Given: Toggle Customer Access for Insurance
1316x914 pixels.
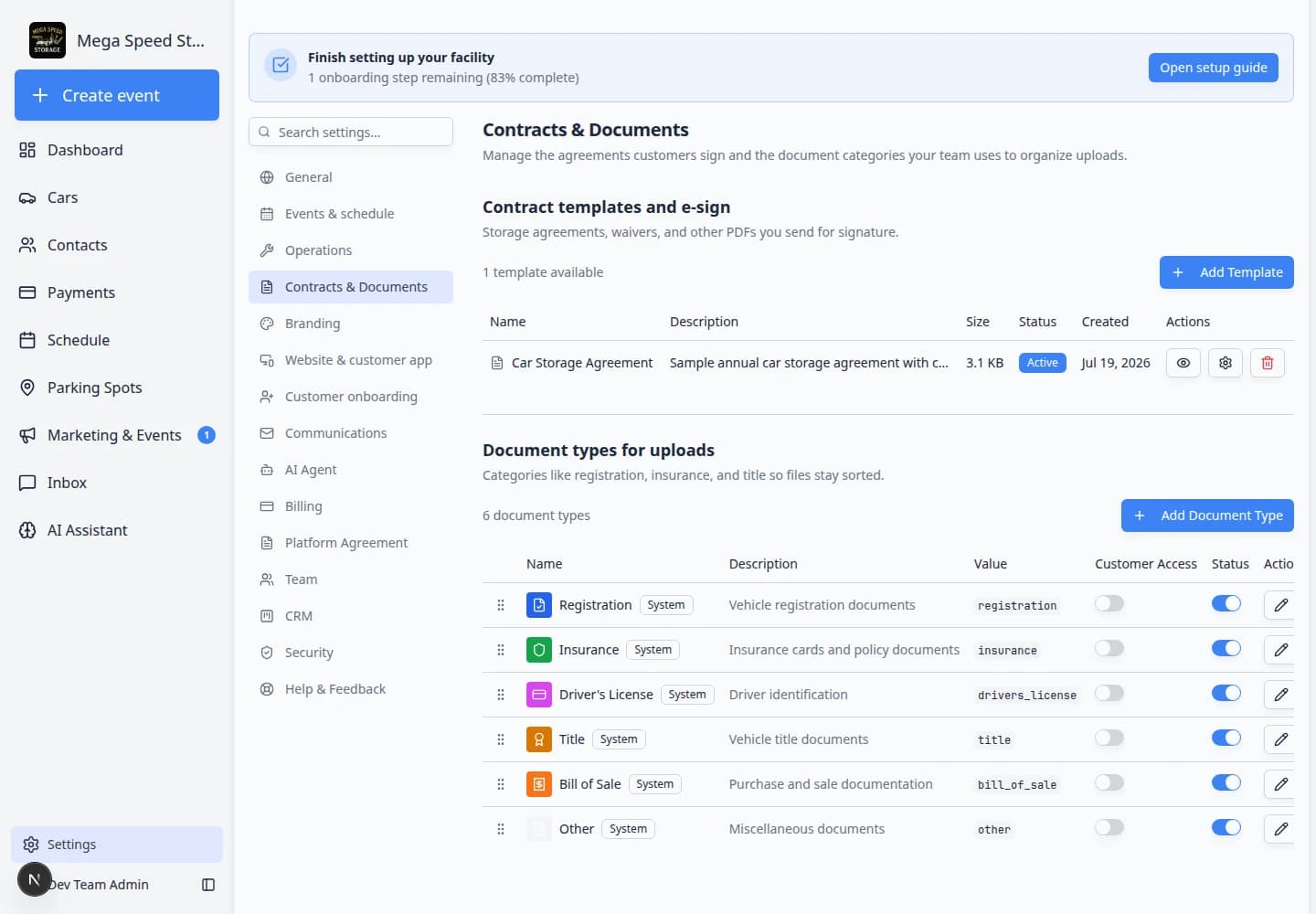Looking at the screenshot, I should click(1109, 648).
